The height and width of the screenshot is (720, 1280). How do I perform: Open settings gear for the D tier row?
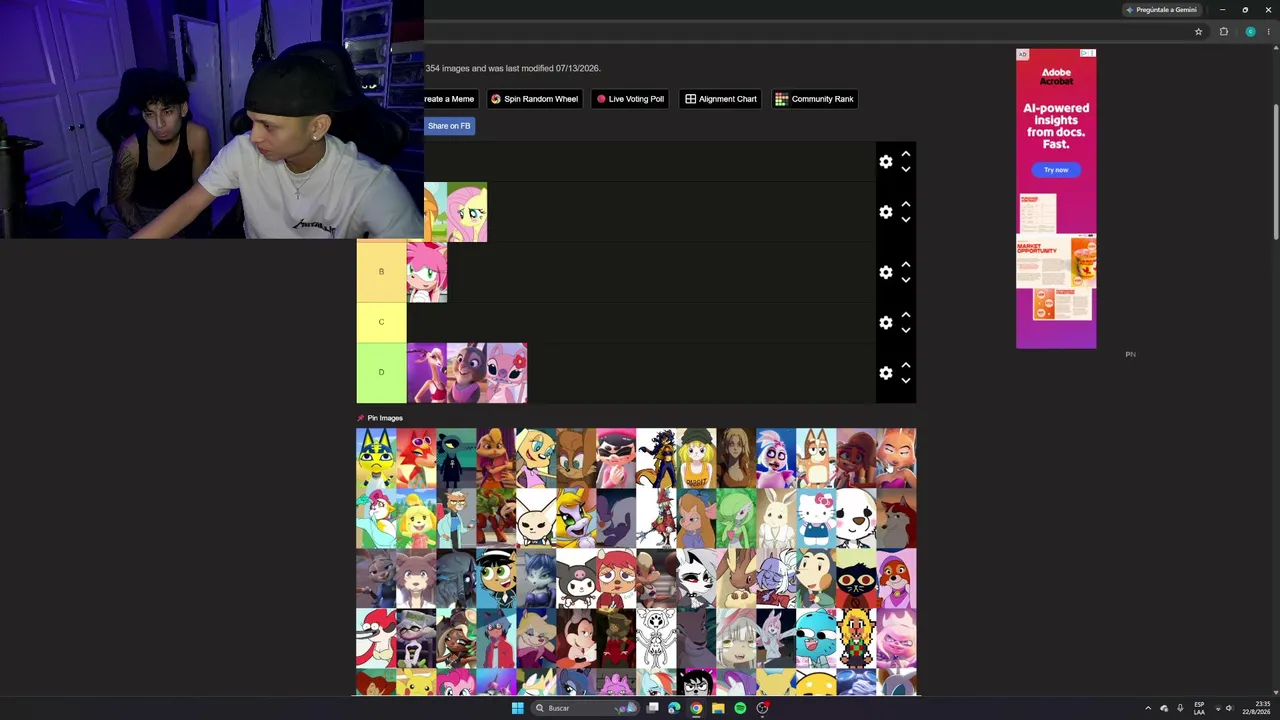pos(885,372)
